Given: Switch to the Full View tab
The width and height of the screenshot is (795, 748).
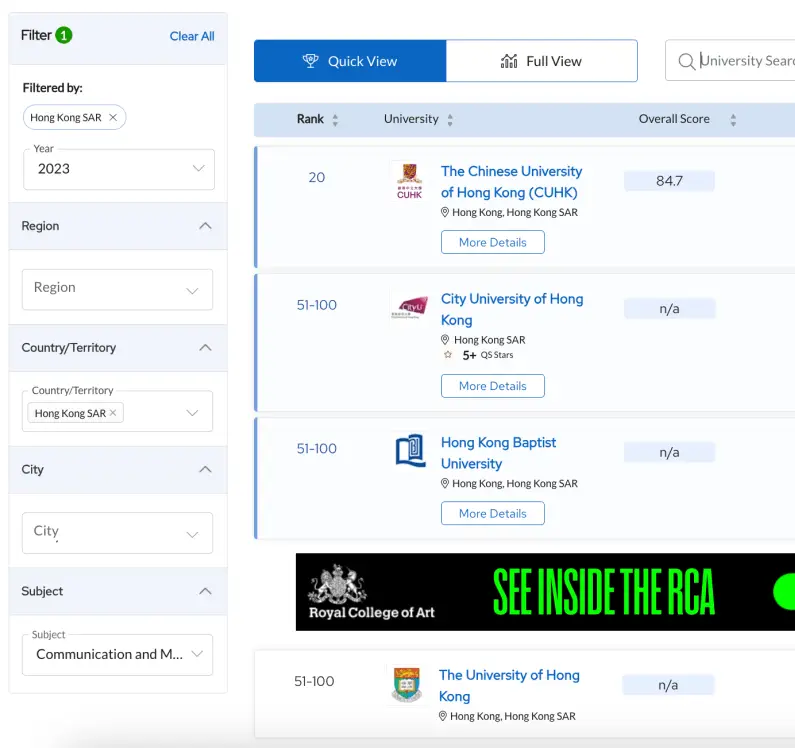Looking at the screenshot, I should [x=541, y=61].
